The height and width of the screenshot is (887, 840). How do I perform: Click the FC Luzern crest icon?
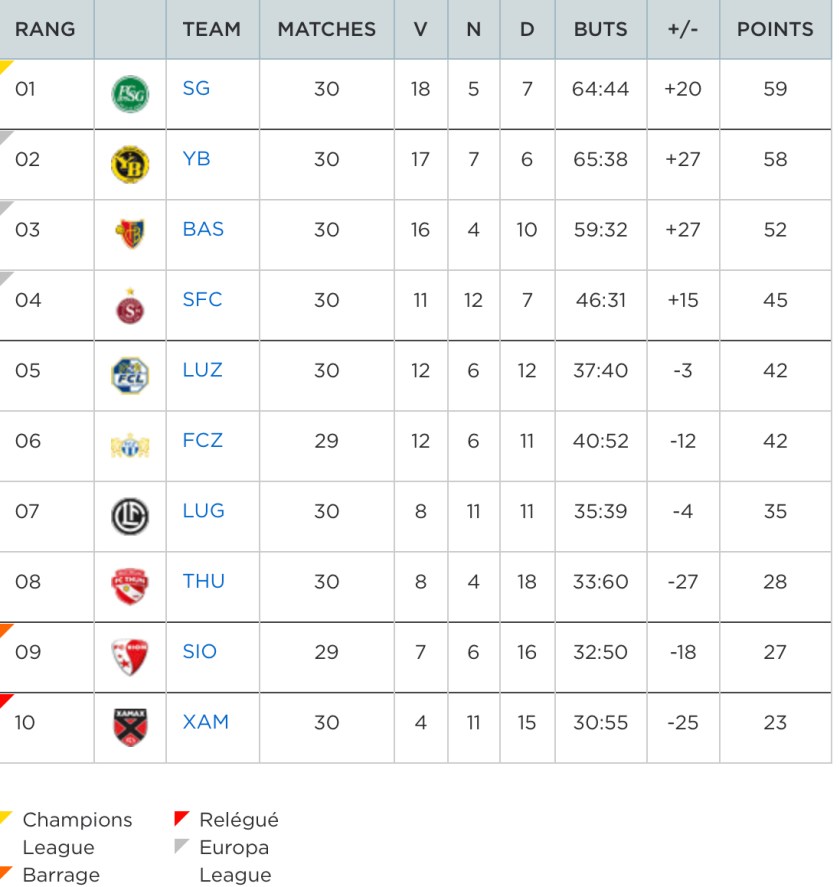point(130,375)
